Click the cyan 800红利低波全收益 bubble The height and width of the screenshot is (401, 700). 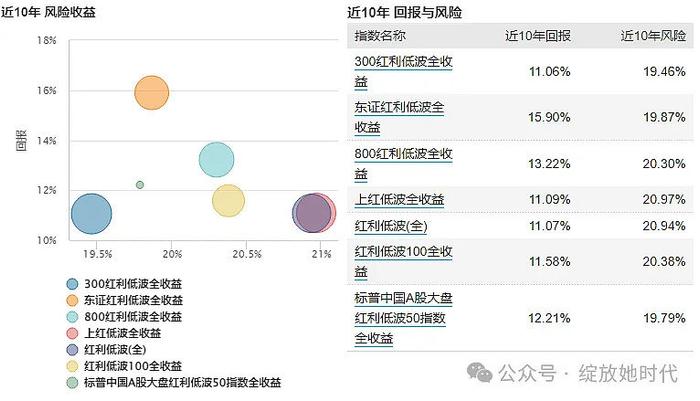click(217, 159)
